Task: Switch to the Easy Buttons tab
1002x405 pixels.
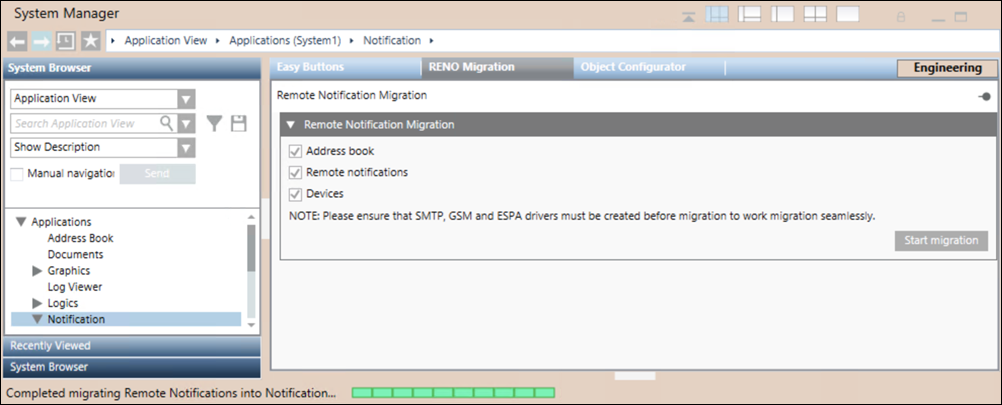Action: (310, 67)
